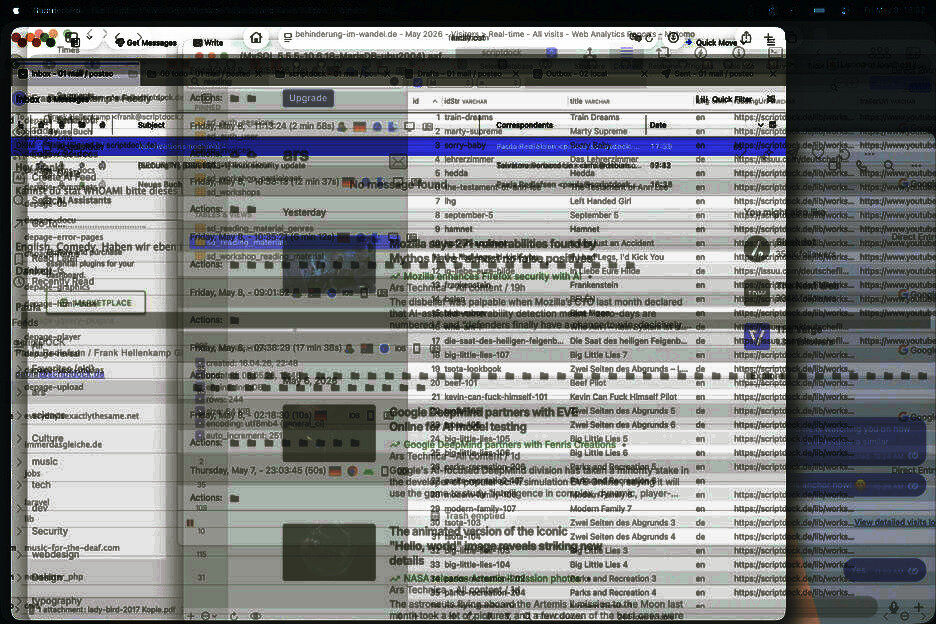Viewport: 936px width, 624px height.
Task: Switch to the Inbox - 01 mail / posteo tab
Action: tap(72, 73)
